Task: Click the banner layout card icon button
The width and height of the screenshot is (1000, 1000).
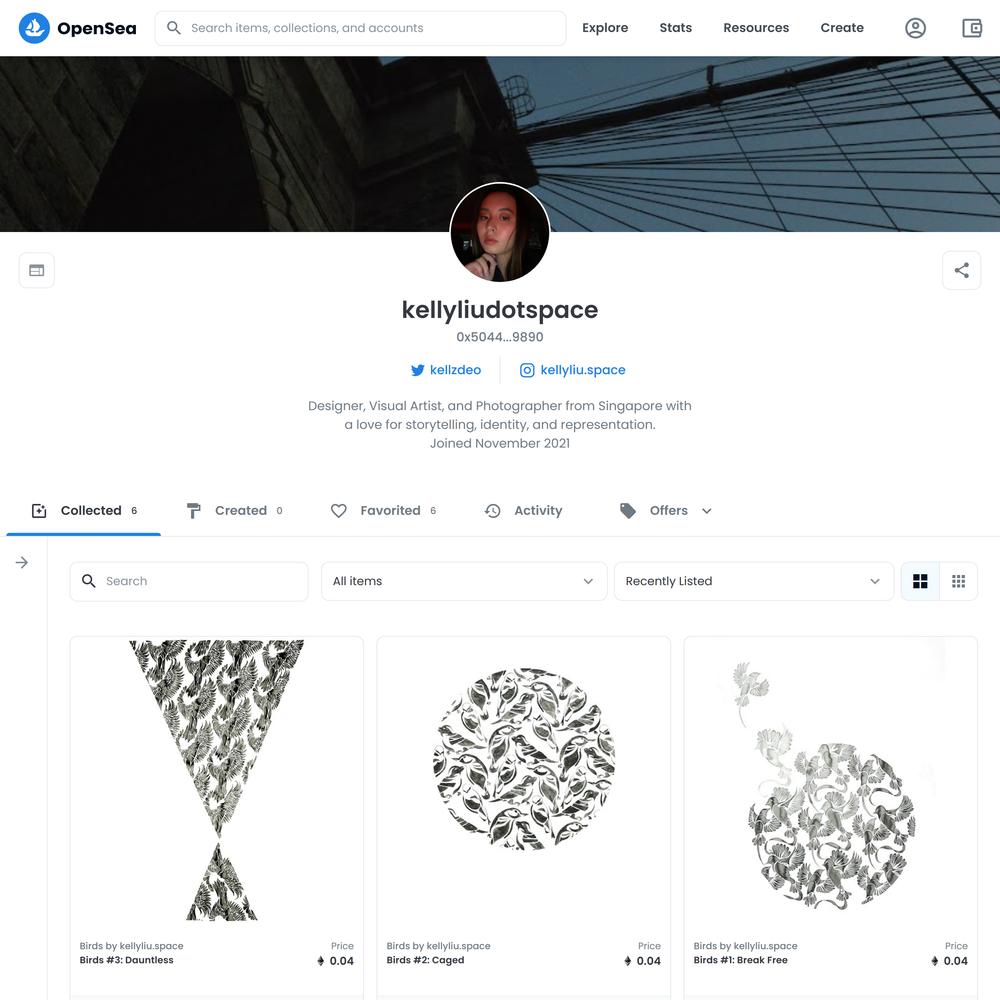Action: pyautogui.click(x=37, y=270)
